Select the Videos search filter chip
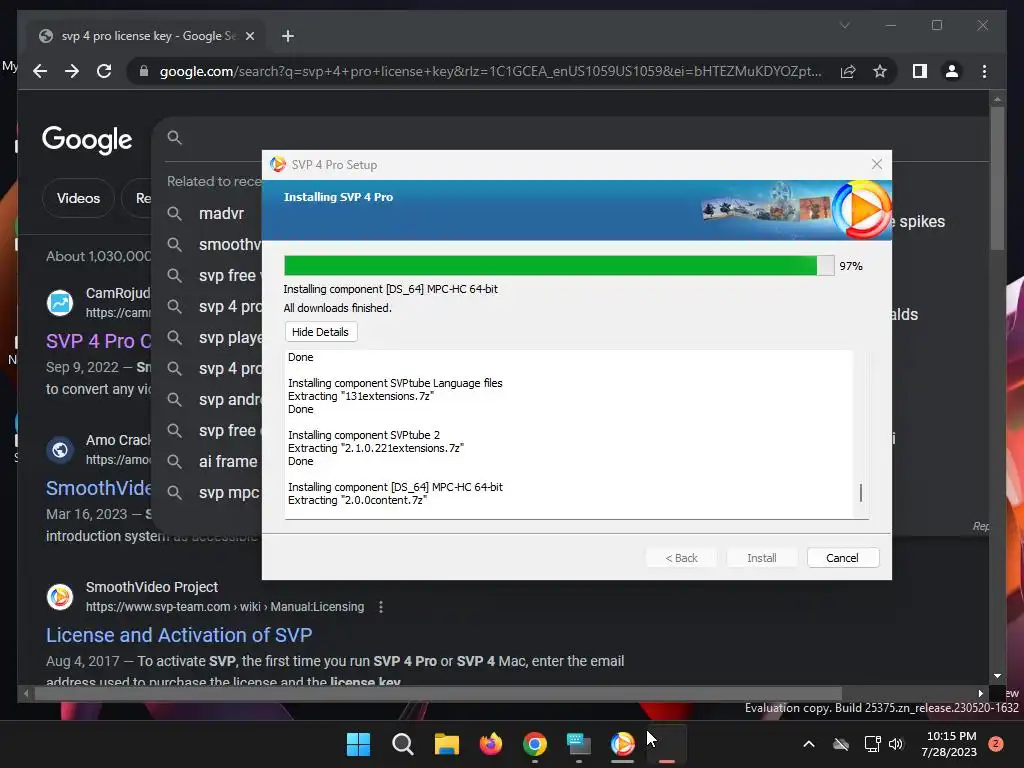This screenshot has height=768, width=1024. [x=78, y=198]
